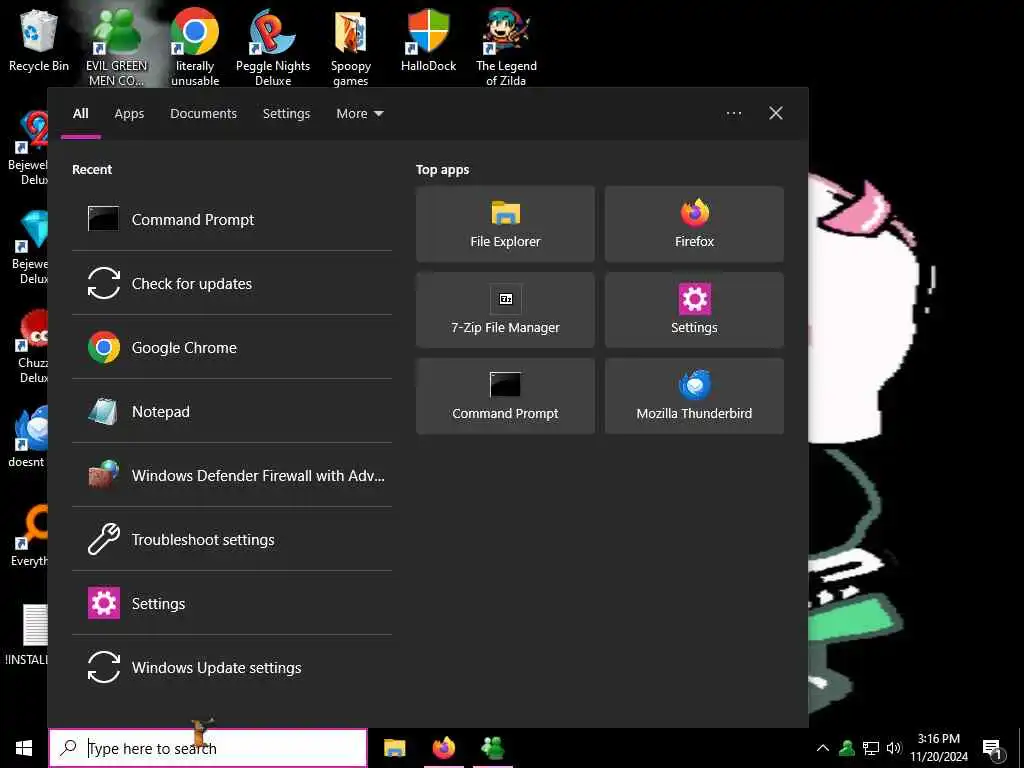Open Windows Defender Firewall recent item

[232, 475]
